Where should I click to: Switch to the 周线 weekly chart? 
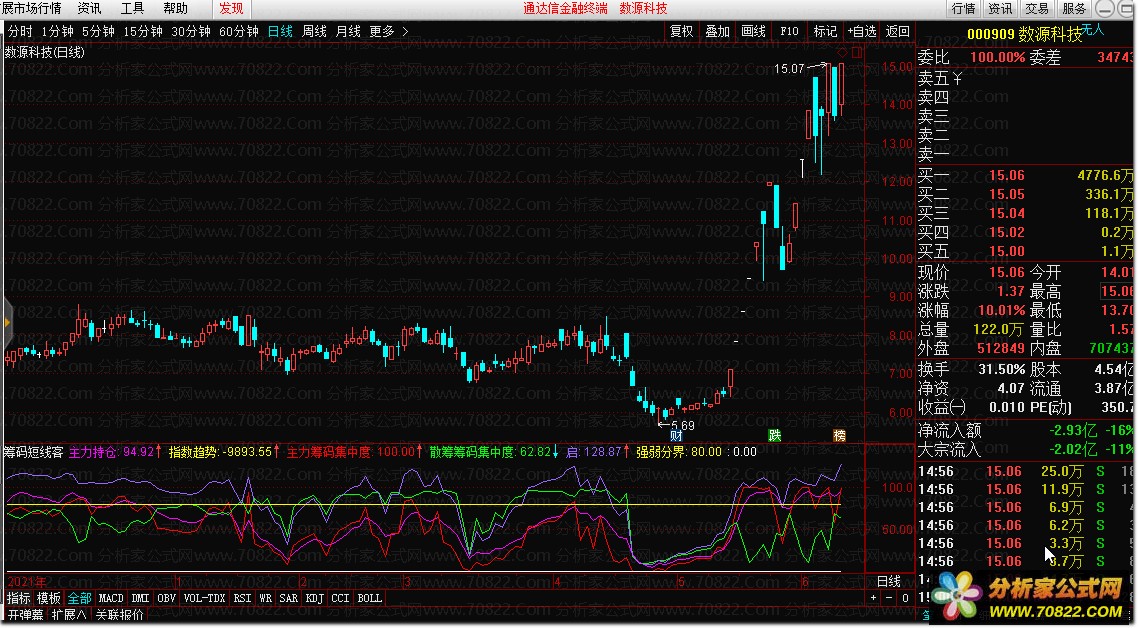314,31
